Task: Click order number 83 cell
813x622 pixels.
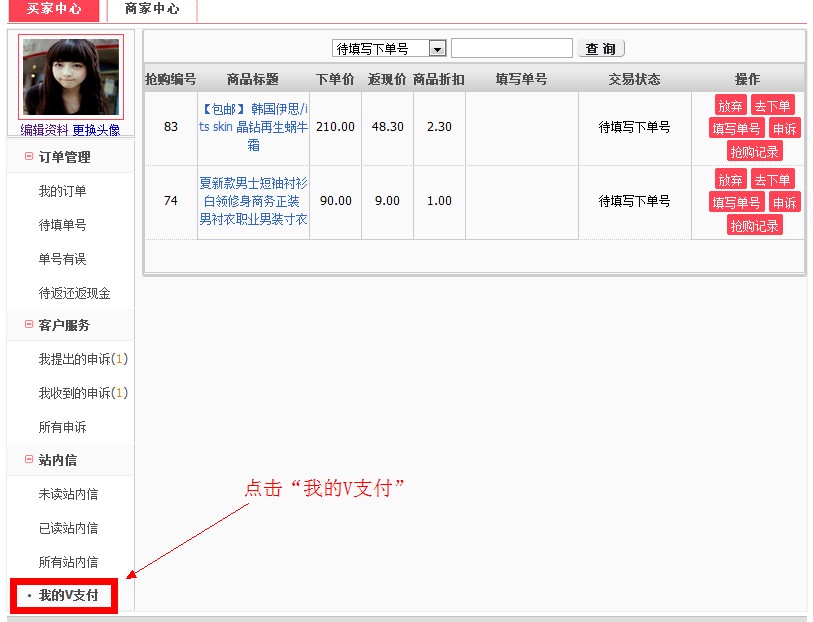Action: tap(171, 127)
